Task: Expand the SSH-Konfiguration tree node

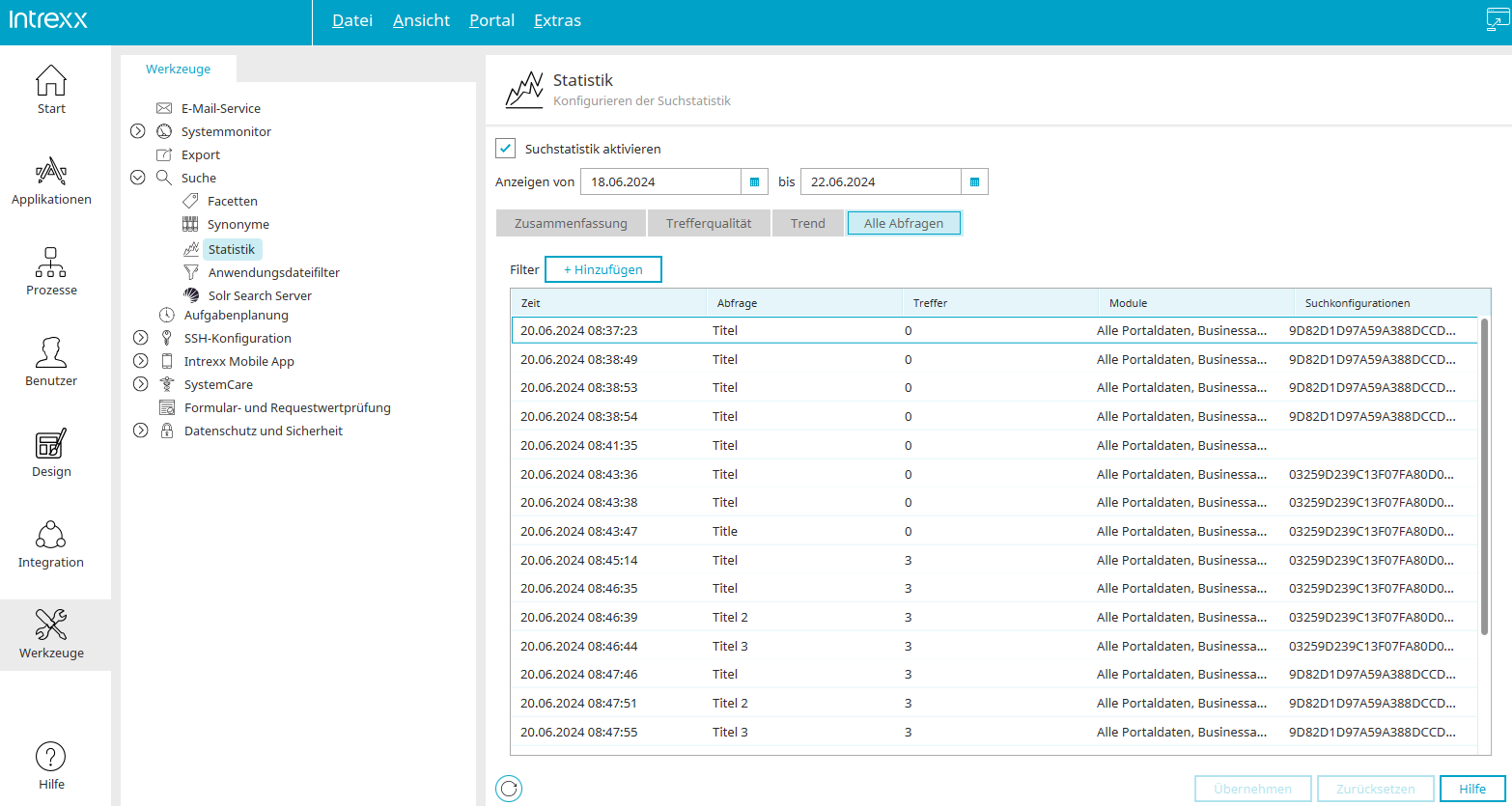Action: 141,338
